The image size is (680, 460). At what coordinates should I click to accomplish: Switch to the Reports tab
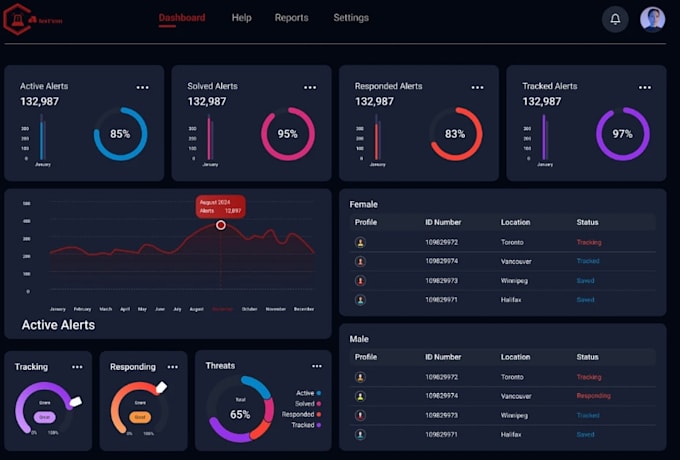[291, 18]
